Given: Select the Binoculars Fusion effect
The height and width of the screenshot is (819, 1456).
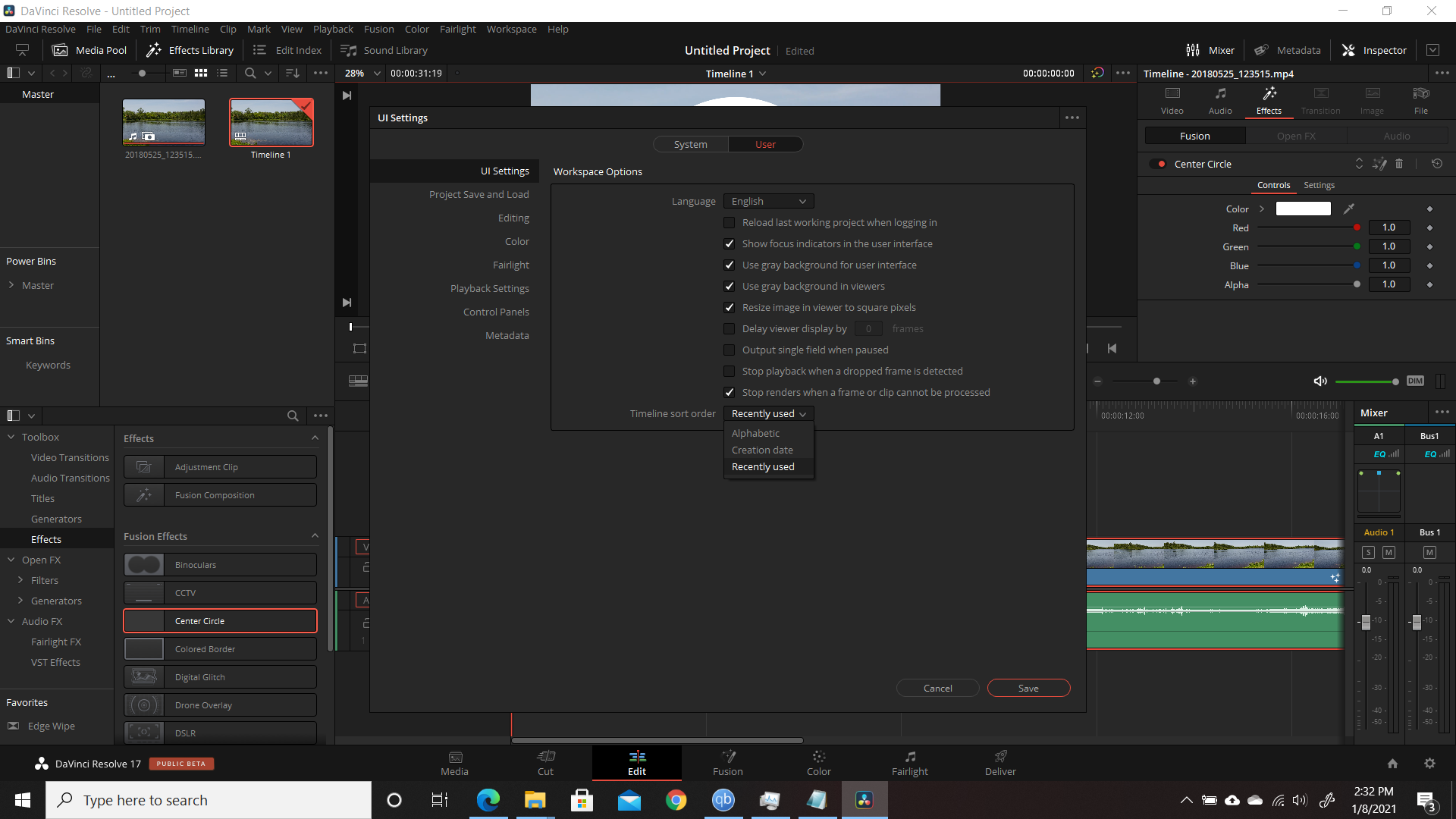Looking at the screenshot, I should click(x=220, y=565).
